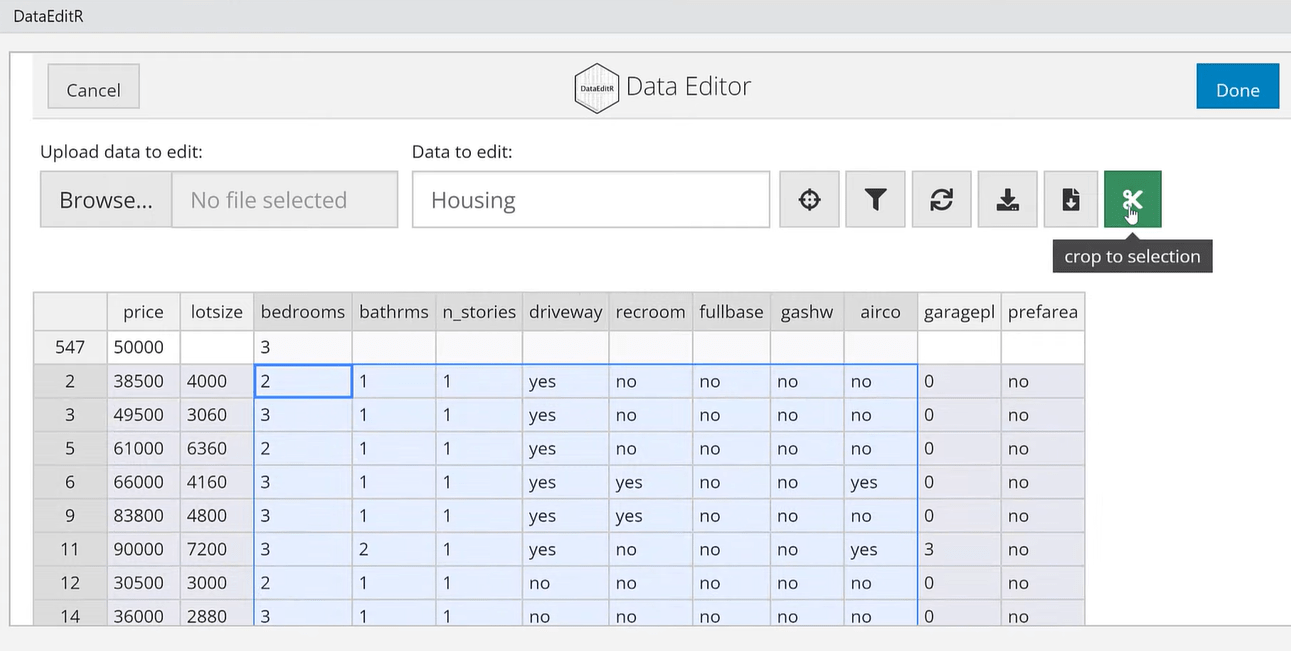The image size is (1291, 651).
Task: Select the bathrms column header
Action: point(394,312)
